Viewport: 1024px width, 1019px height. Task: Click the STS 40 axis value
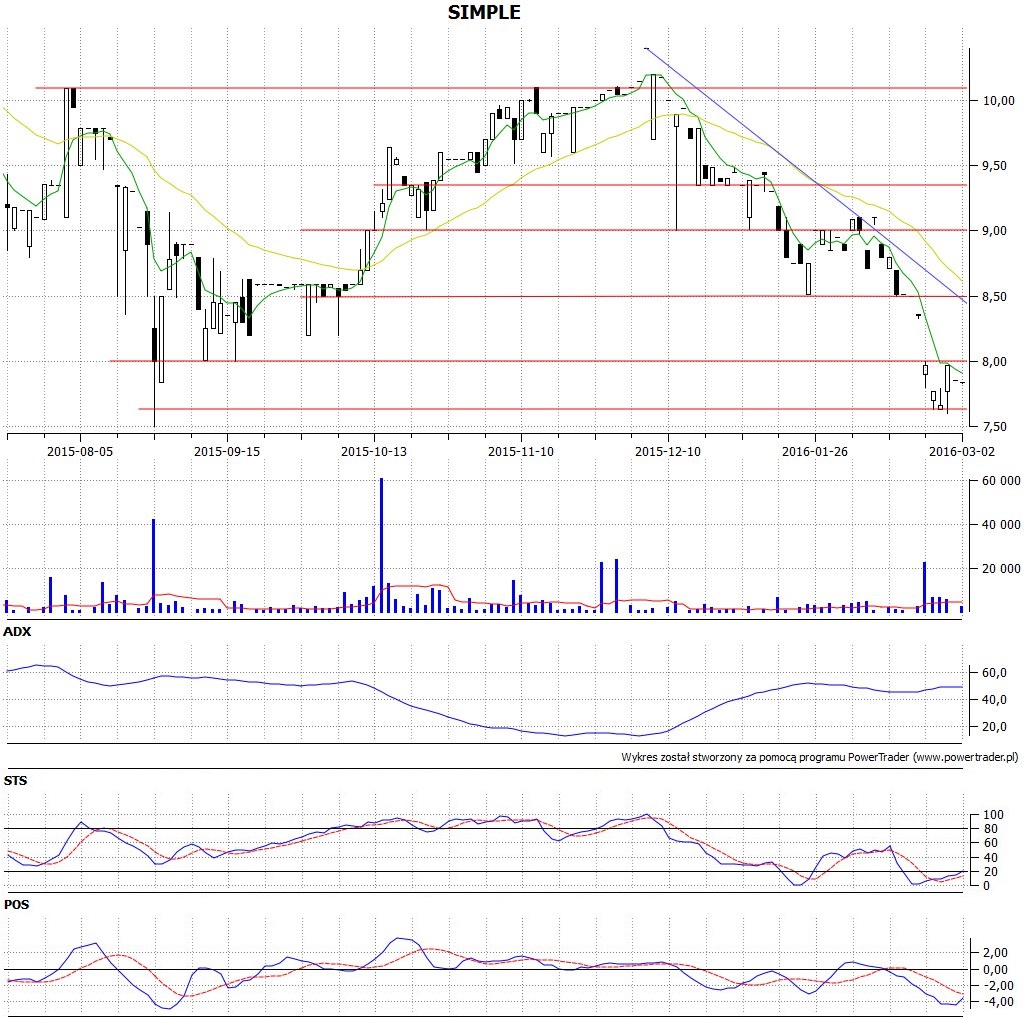(990, 858)
